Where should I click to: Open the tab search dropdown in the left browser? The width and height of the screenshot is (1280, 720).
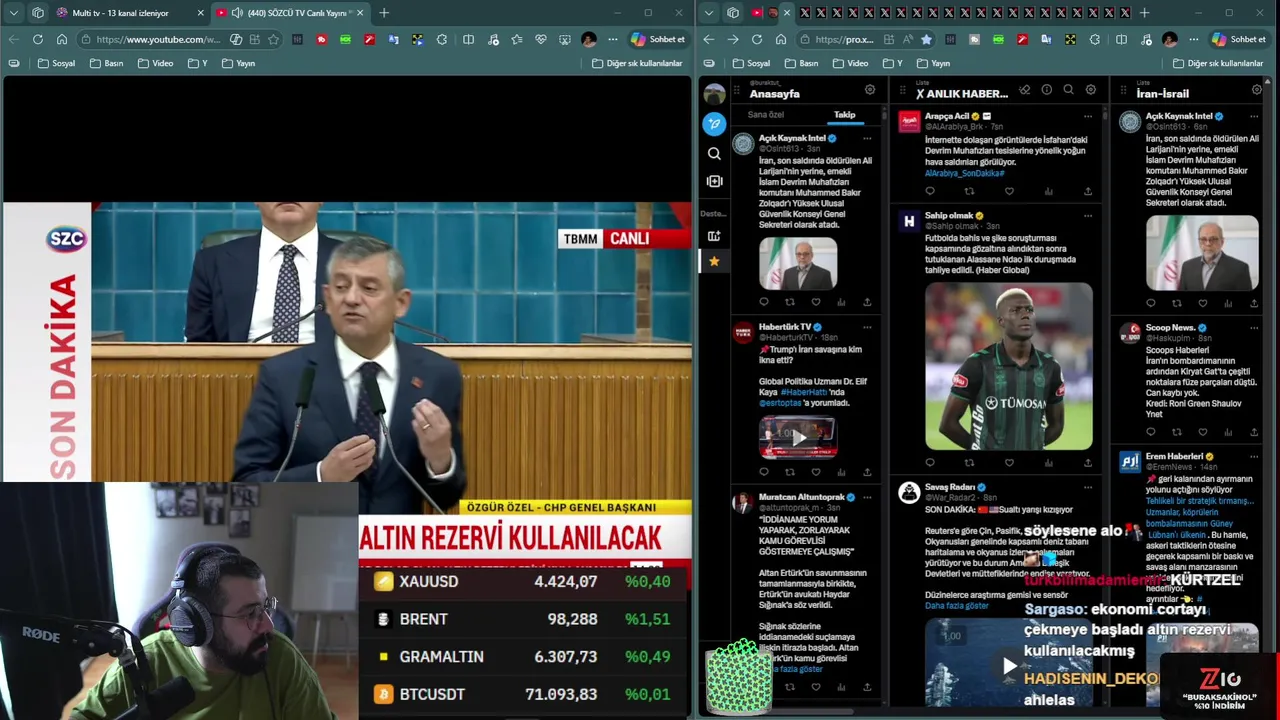click(x=14, y=13)
